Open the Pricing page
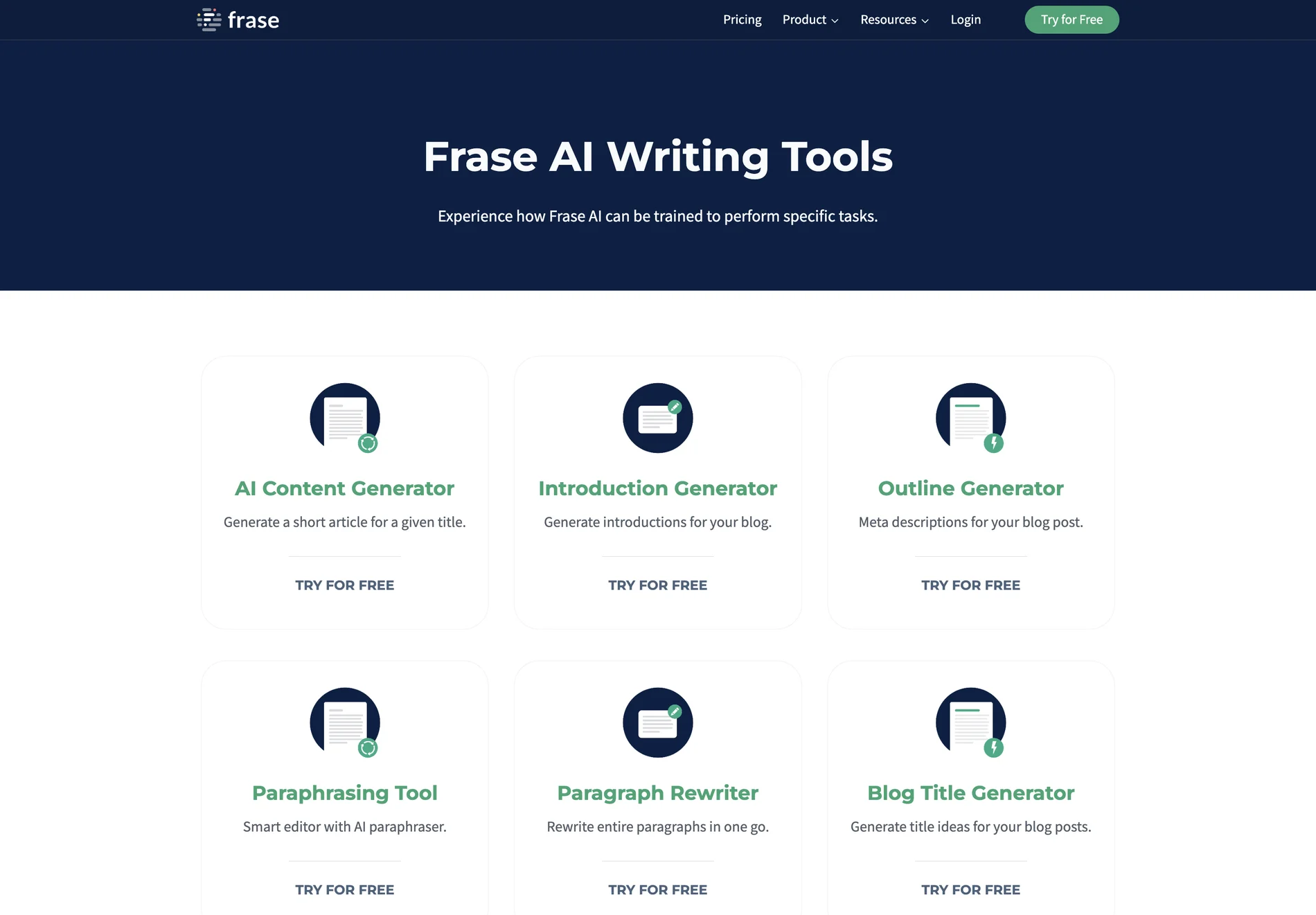This screenshot has height=915, width=1316. click(x=743, y=19)
